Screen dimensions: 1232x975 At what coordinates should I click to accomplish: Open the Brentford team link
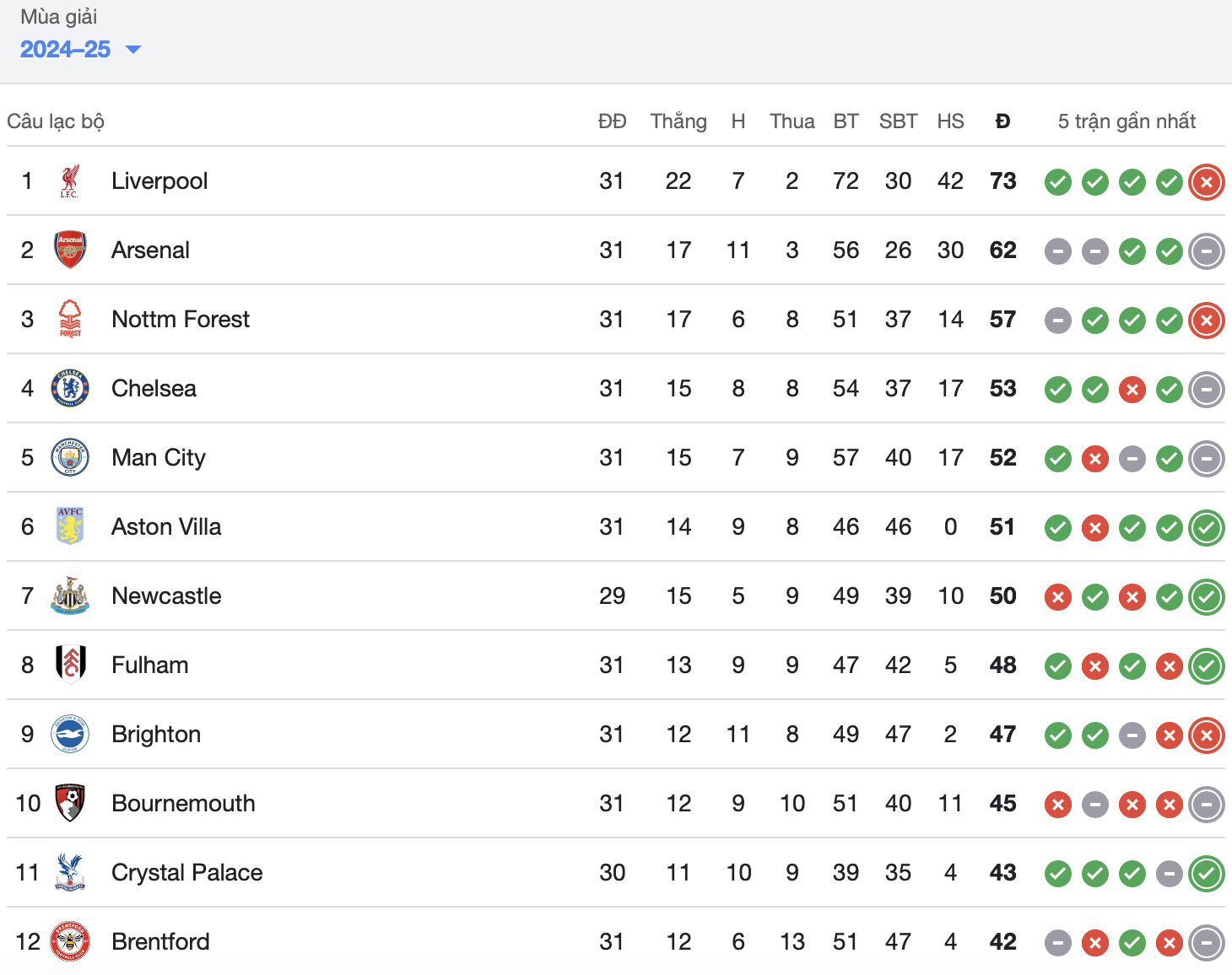160,942
